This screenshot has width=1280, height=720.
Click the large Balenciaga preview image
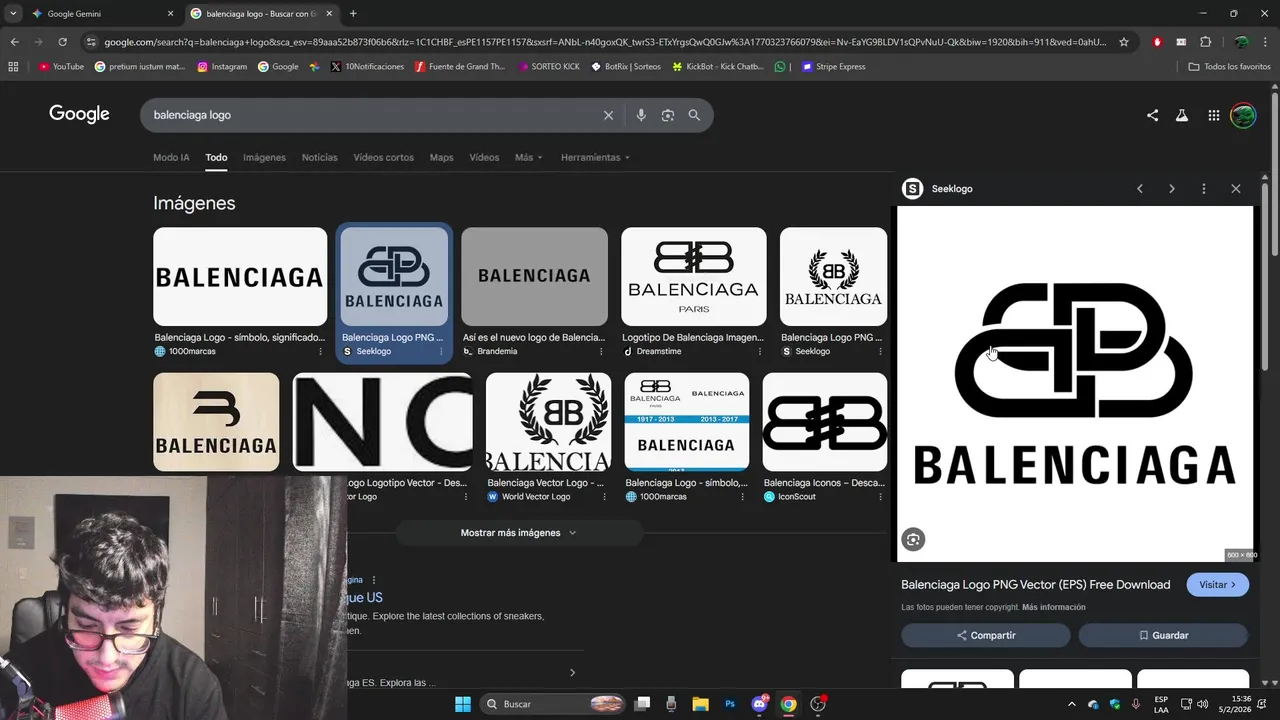(1075, 384)
